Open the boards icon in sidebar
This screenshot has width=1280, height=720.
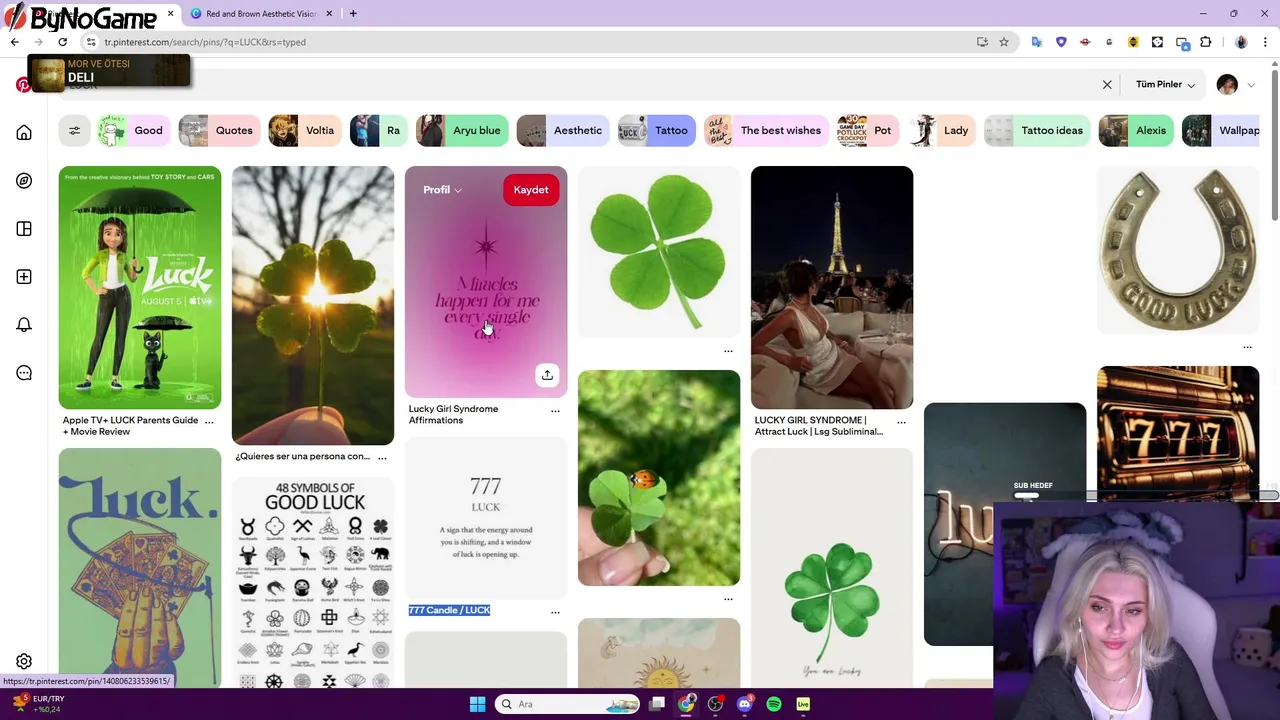point(24,229)
